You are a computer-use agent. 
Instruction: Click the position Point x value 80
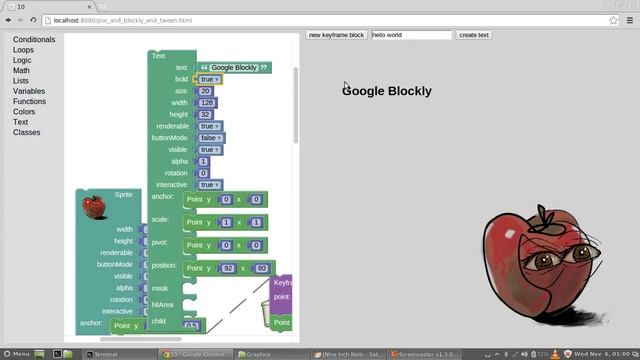point(261,269)
